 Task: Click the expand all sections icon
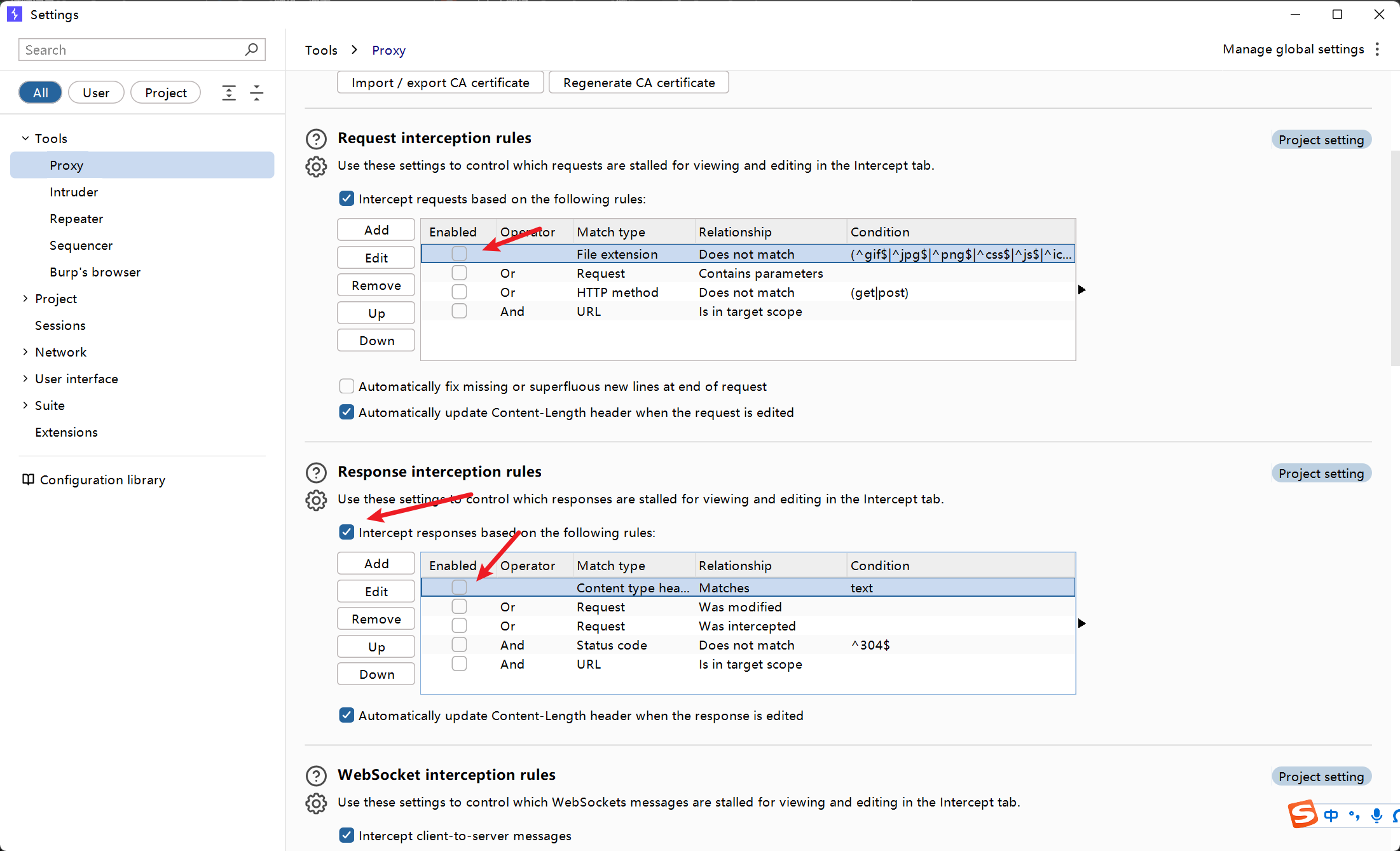pyautogui.click(x=229, y=93)
